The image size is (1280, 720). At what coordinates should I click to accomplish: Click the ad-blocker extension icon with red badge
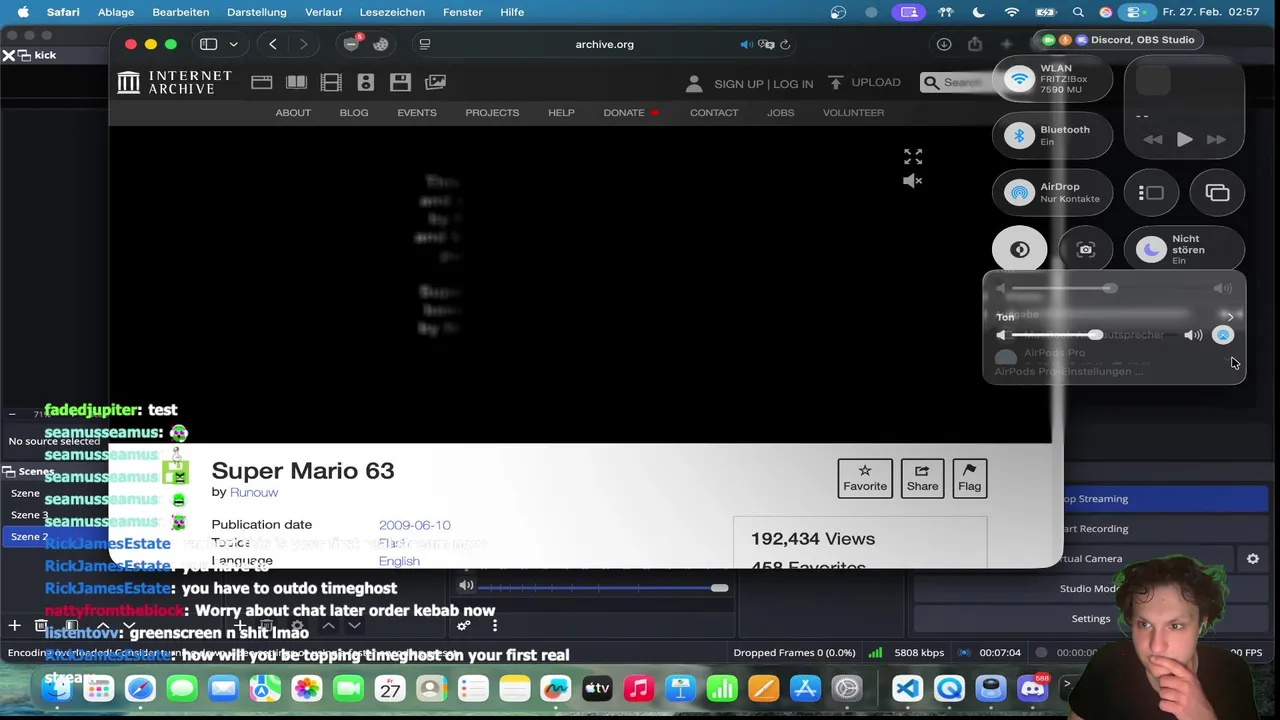pyautogui.click(x=352, y=44)
